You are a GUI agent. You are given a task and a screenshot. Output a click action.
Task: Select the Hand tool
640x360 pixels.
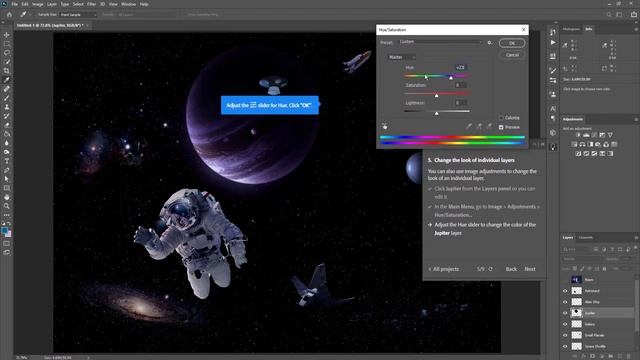pos(7,197)
